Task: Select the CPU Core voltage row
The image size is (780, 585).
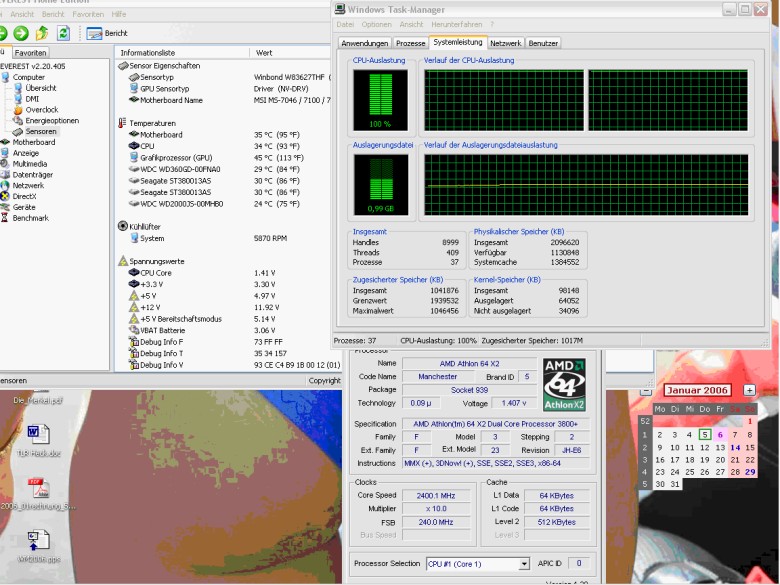Action: pos(221,273)
